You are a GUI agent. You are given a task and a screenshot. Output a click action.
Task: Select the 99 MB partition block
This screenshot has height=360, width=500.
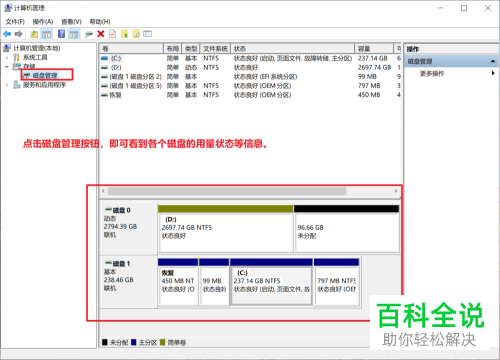[x=214, y=282]
